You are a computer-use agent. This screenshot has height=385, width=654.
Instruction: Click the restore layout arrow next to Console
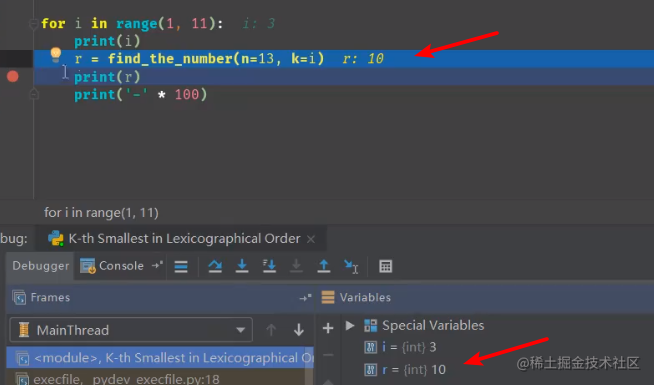click(157, 265)
